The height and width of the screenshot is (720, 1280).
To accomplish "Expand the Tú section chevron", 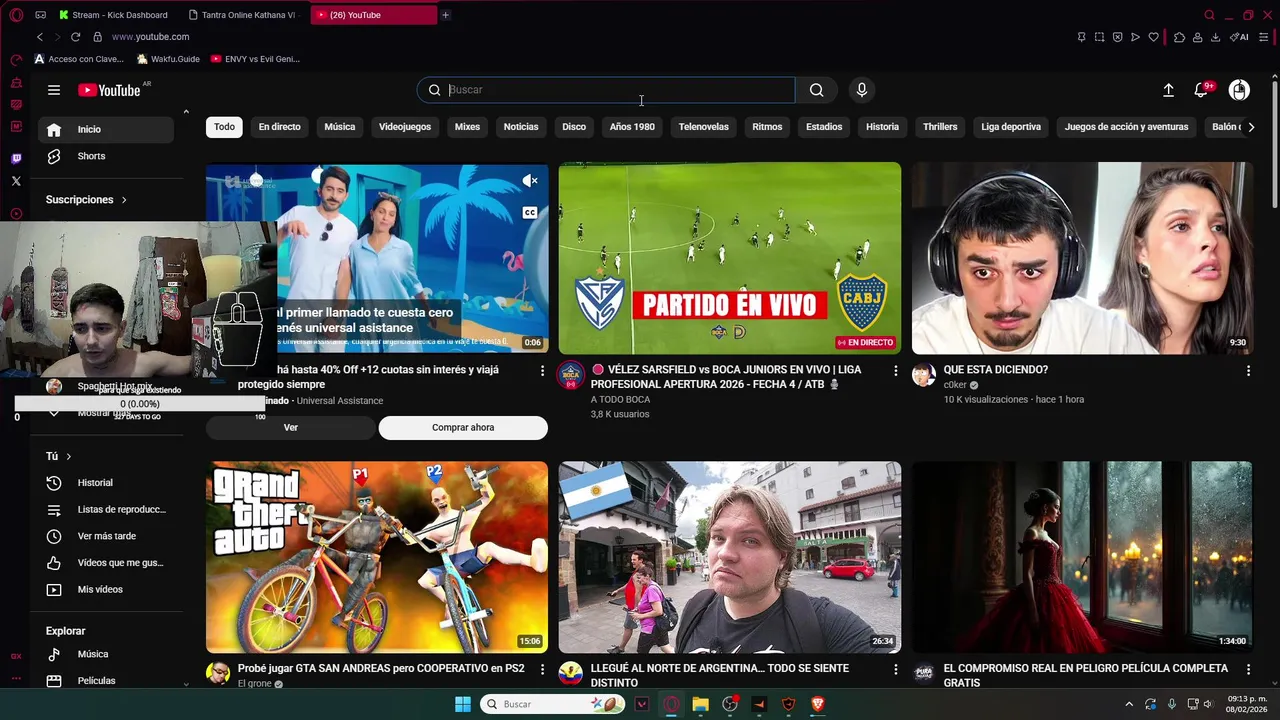I will (68, 457).
